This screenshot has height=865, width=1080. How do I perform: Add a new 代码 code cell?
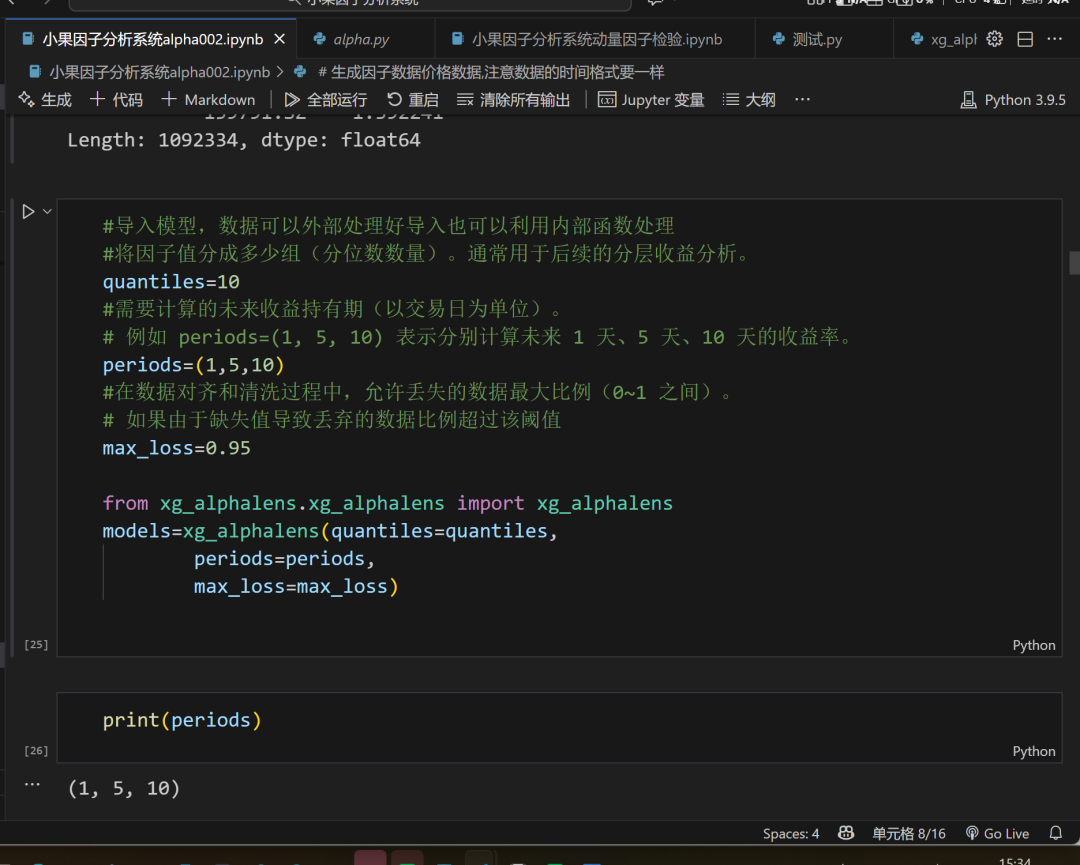116,100
